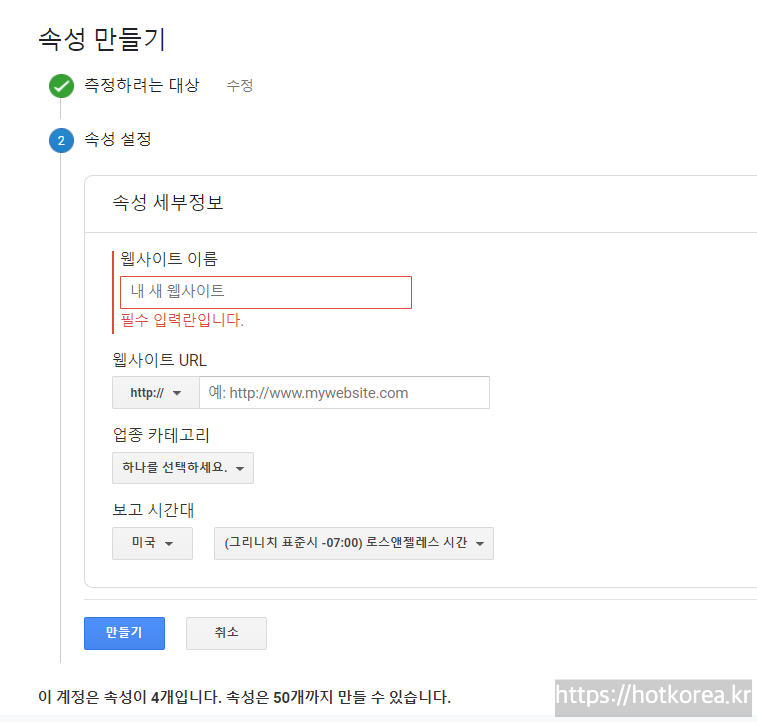Open the http:// protocol dropdown
The height and width of the screenshot is (722, 757).
point(155,393)
